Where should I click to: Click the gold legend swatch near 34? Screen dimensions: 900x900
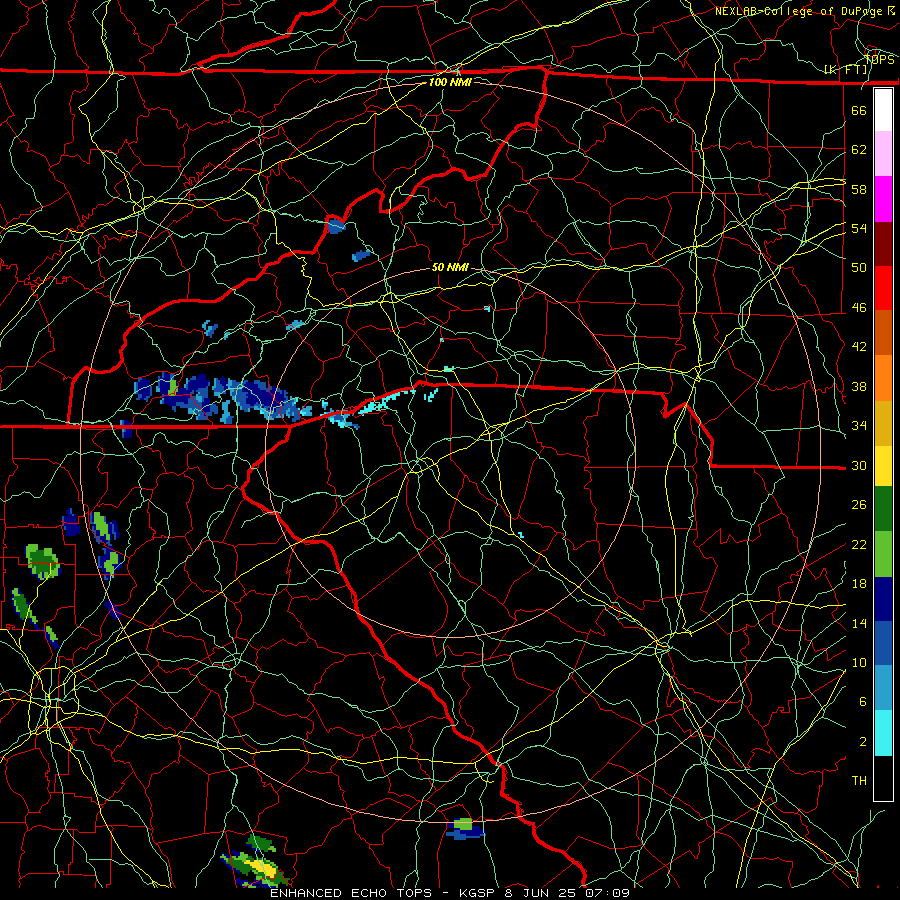pos(883,424)
